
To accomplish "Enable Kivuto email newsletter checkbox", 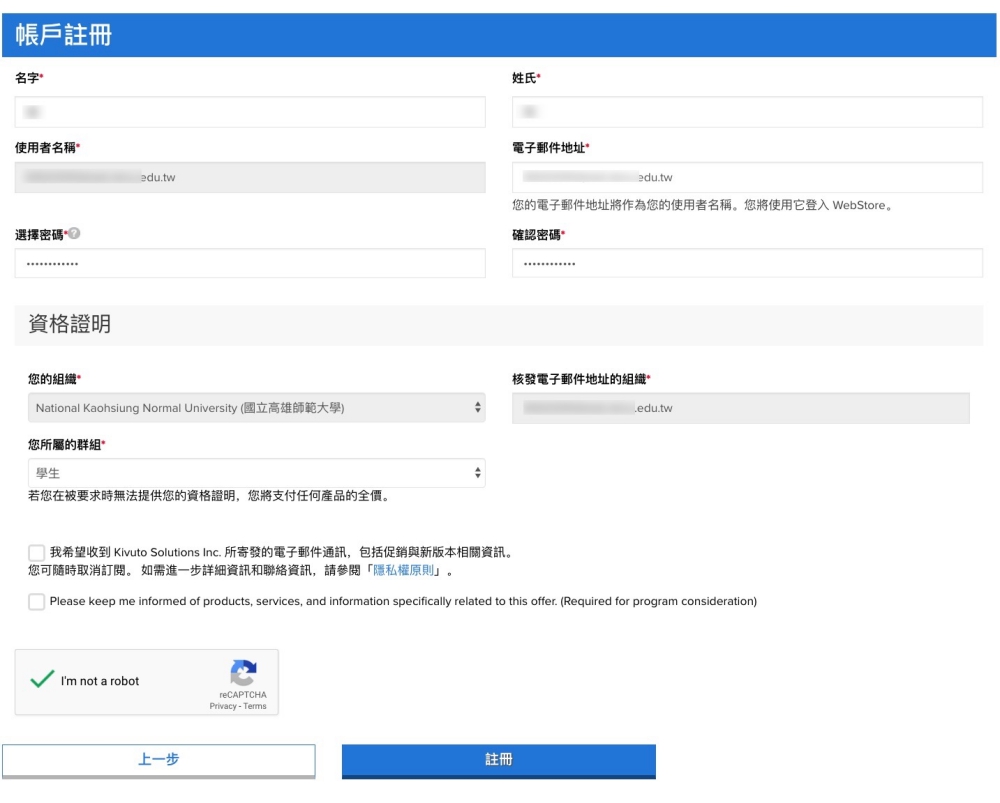I will (x=37, y=552).
